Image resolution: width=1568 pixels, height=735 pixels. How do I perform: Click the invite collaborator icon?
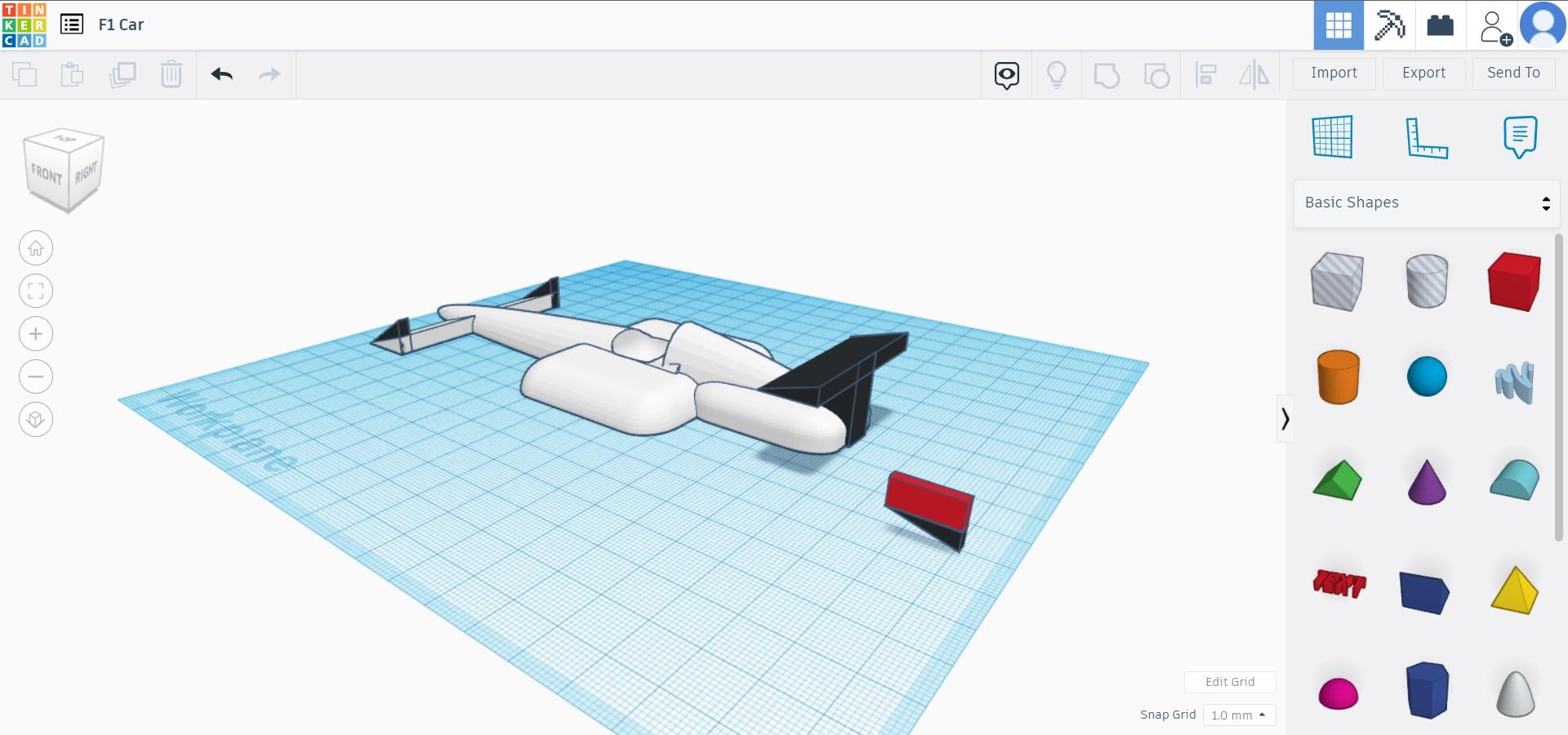[1494, 27]
